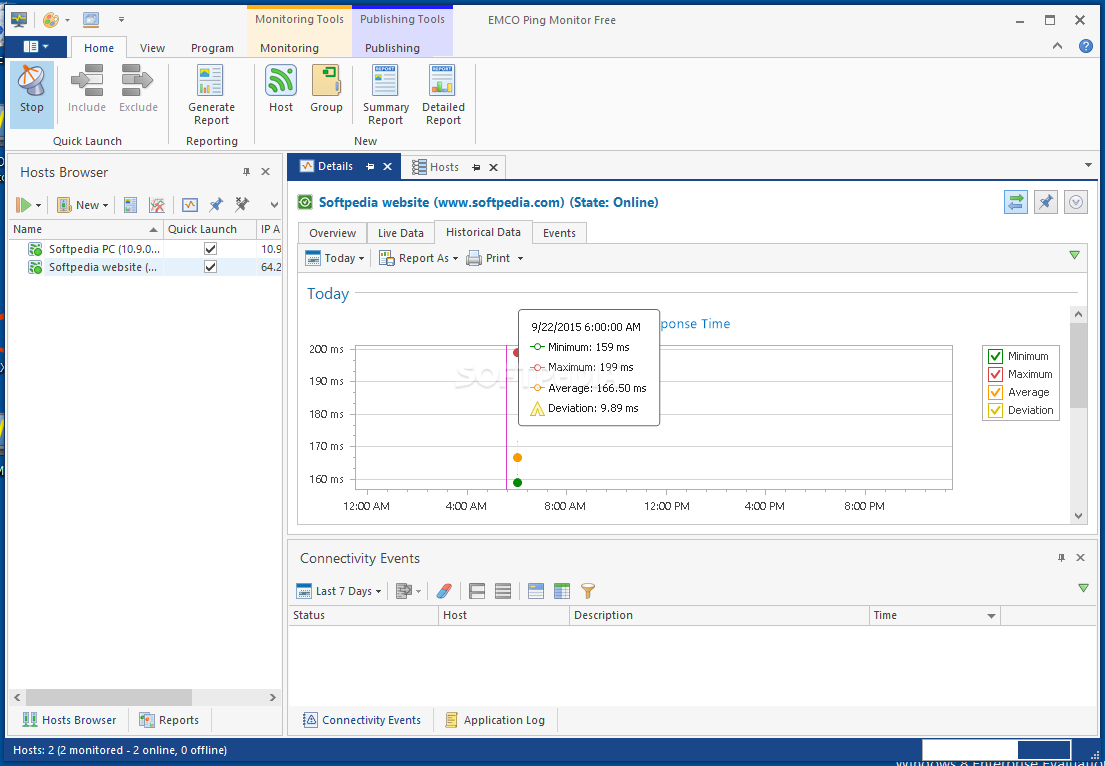Viewport: 1105px width, 766px height.
Task: Switch to the Hosts document tab
Action: pos(444,167)
